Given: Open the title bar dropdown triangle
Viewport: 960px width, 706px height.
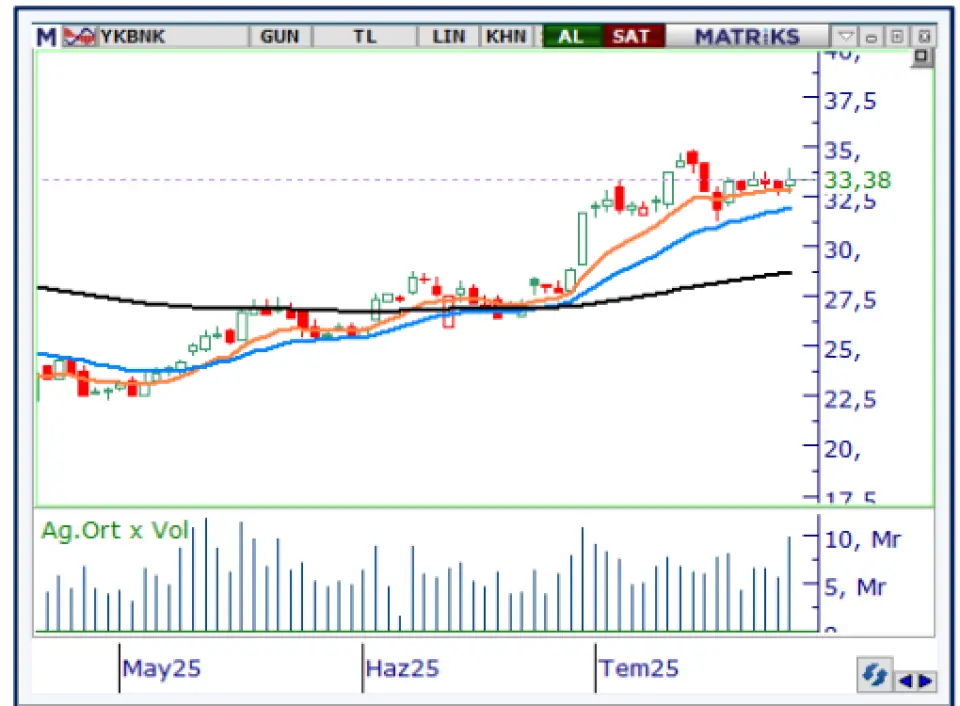Looking at the screenshot, I should [x=846, y=37].
